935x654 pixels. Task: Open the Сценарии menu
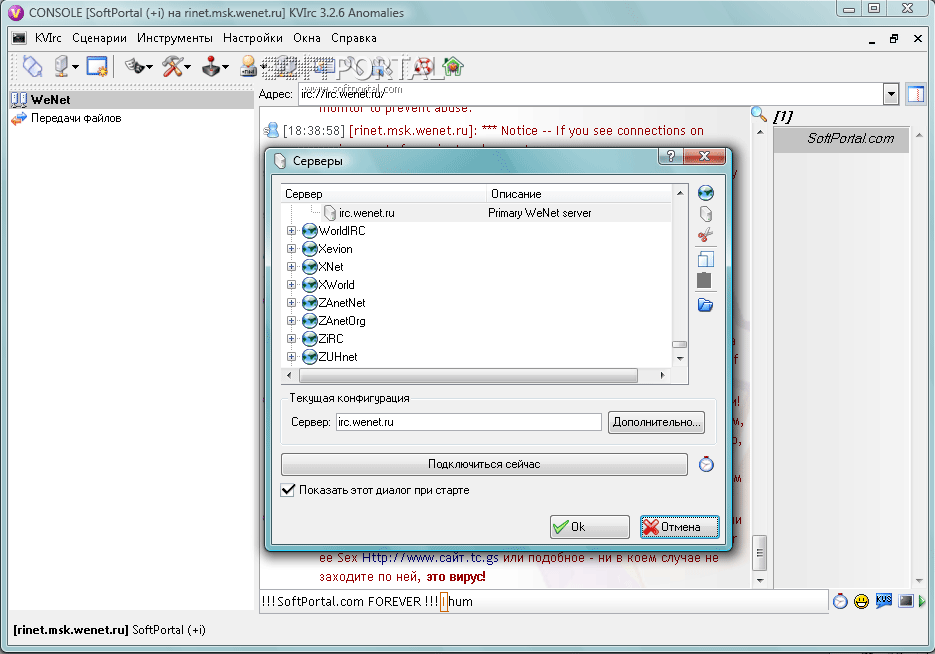(x=99, y=38)
